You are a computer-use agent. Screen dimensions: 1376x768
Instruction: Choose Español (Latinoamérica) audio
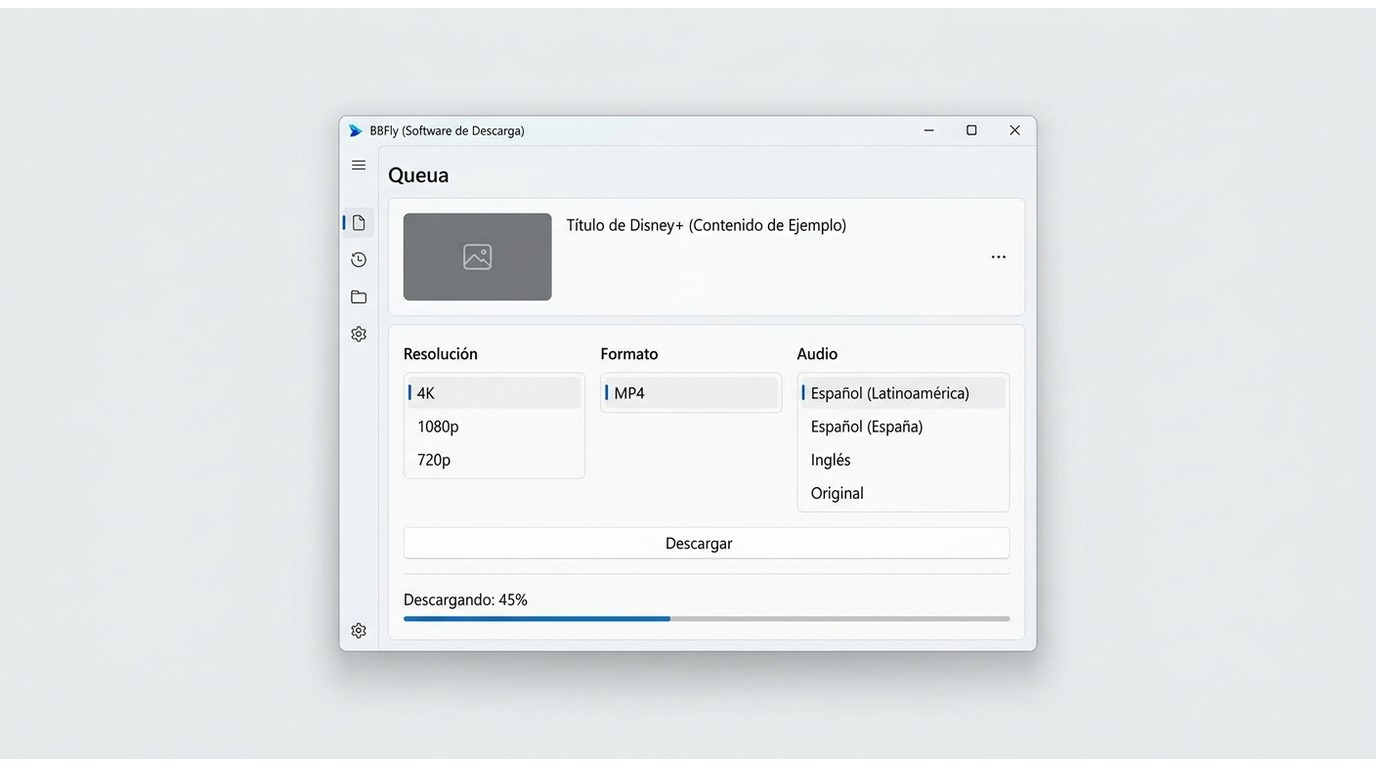pos(903,393)
